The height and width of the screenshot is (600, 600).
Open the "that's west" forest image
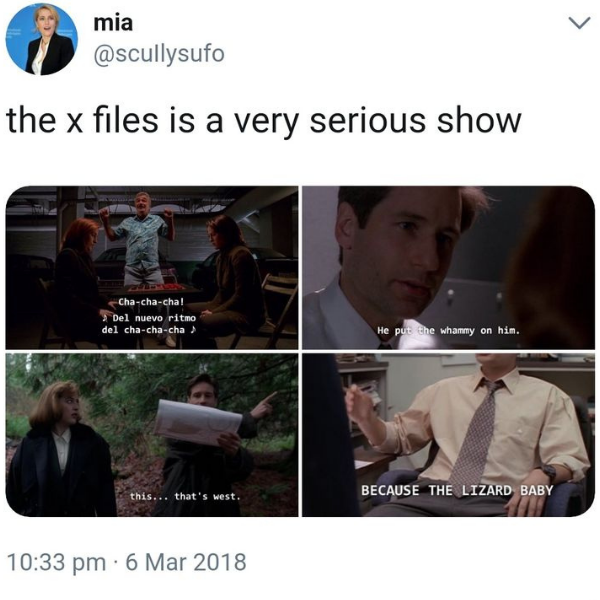click(x=152, y=435)
